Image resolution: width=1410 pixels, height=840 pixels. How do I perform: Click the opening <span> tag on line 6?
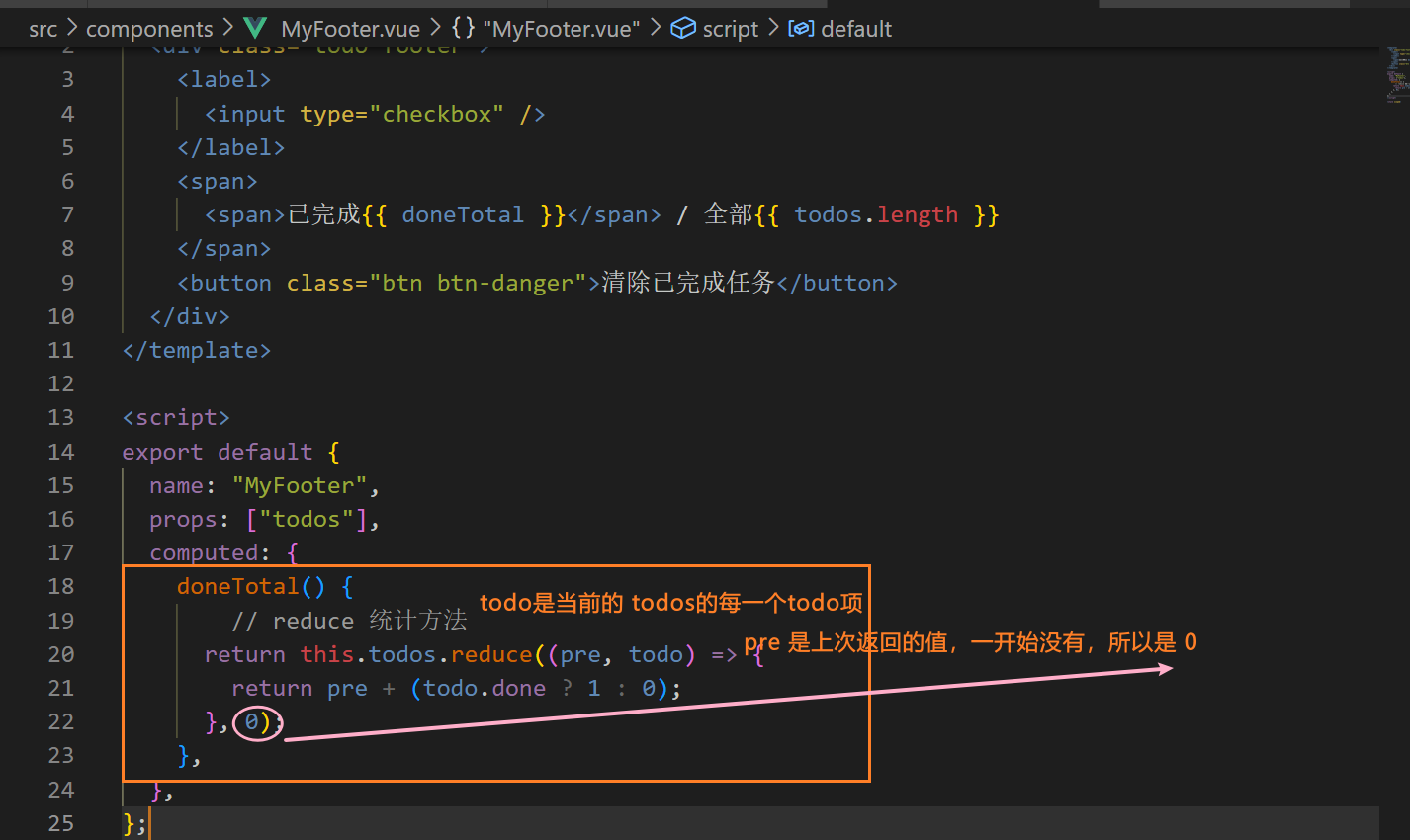pos(217,182)
